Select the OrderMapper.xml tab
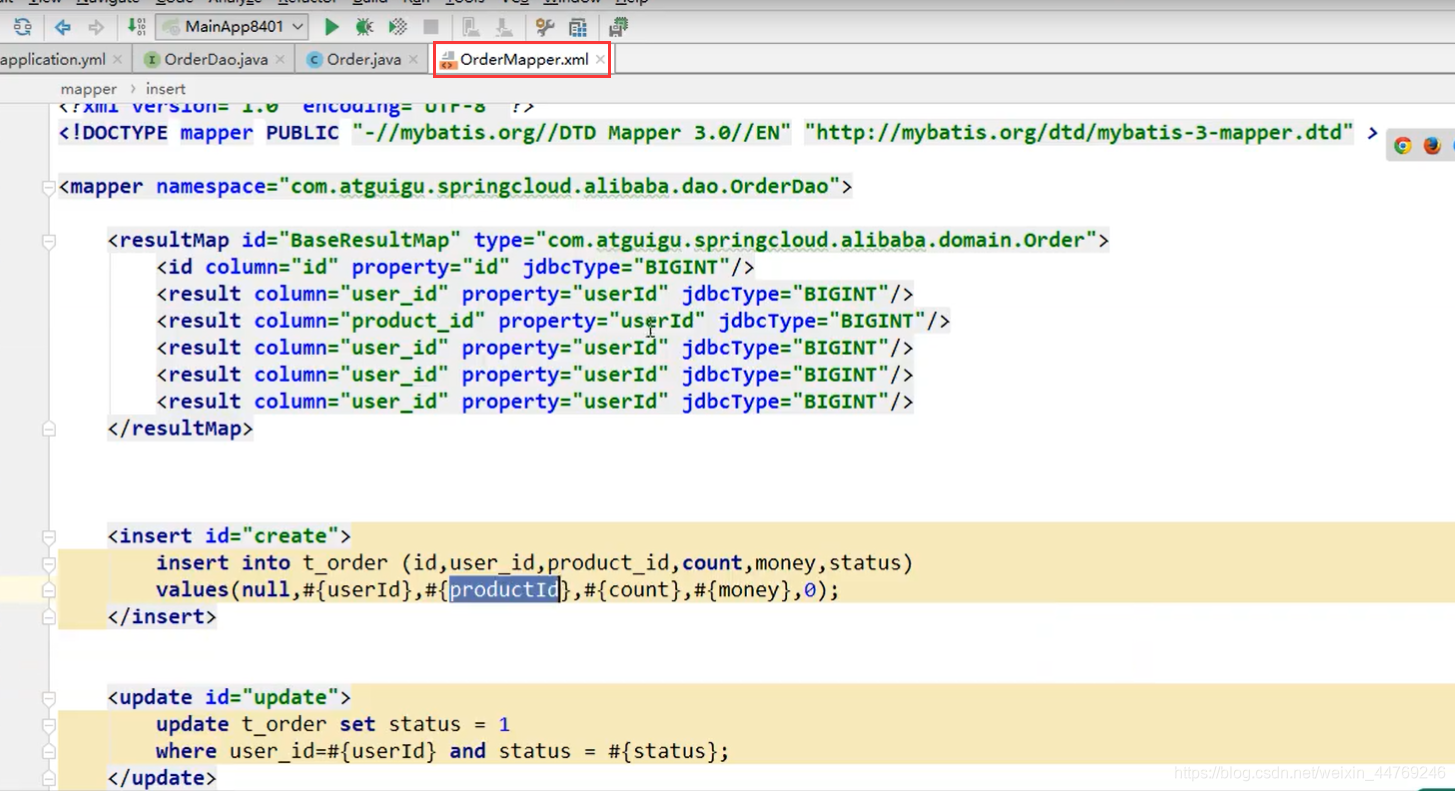 [523, 59]
